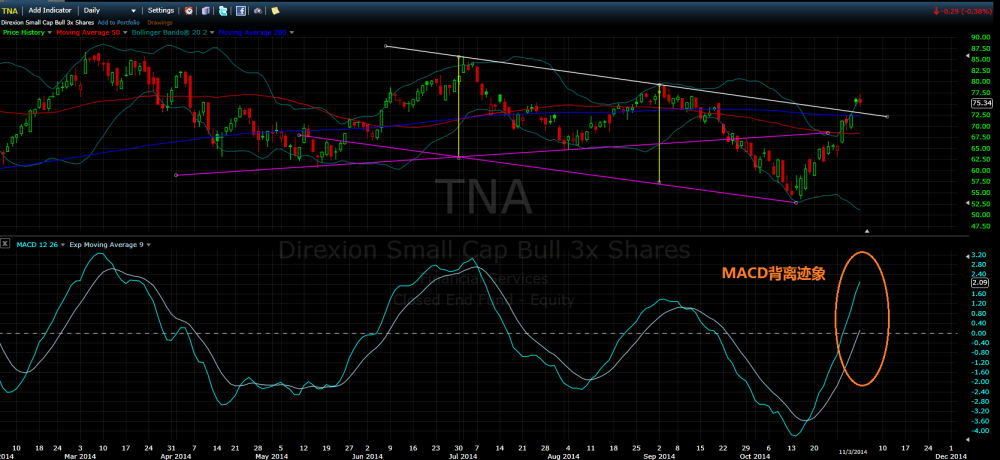Open the Add Indicator menu
This screenshot has width=1000, height=460.
coord(50,11)
